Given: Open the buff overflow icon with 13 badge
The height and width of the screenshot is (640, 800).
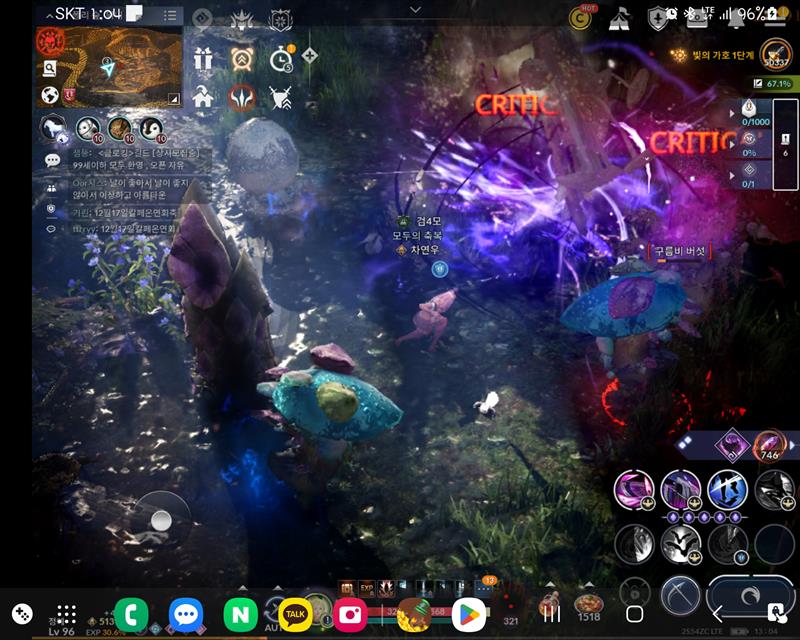Looking at the screenshot, I should click(x=483, y=588).
